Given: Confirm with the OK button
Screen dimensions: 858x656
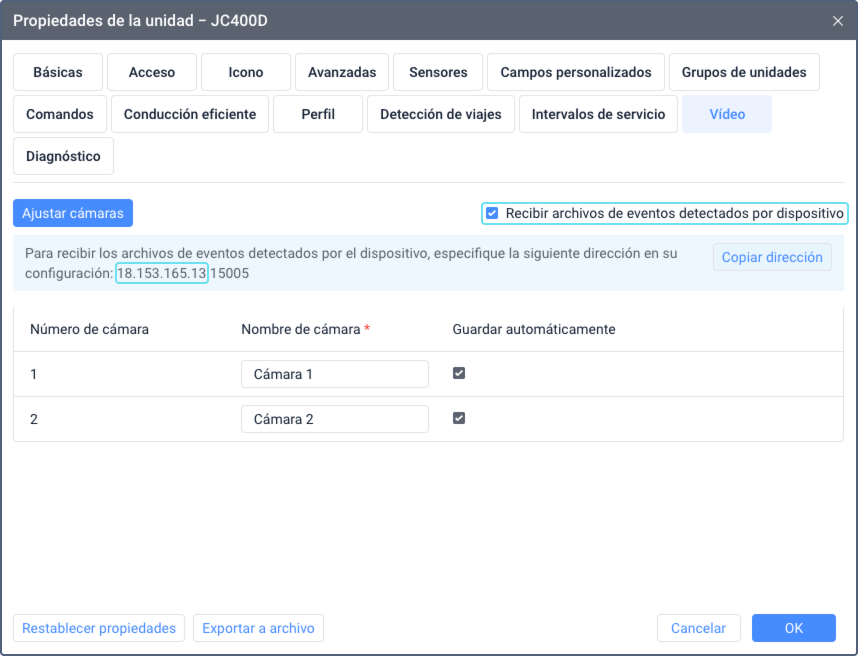Looking at the screenshot, I should coord(793,628).
